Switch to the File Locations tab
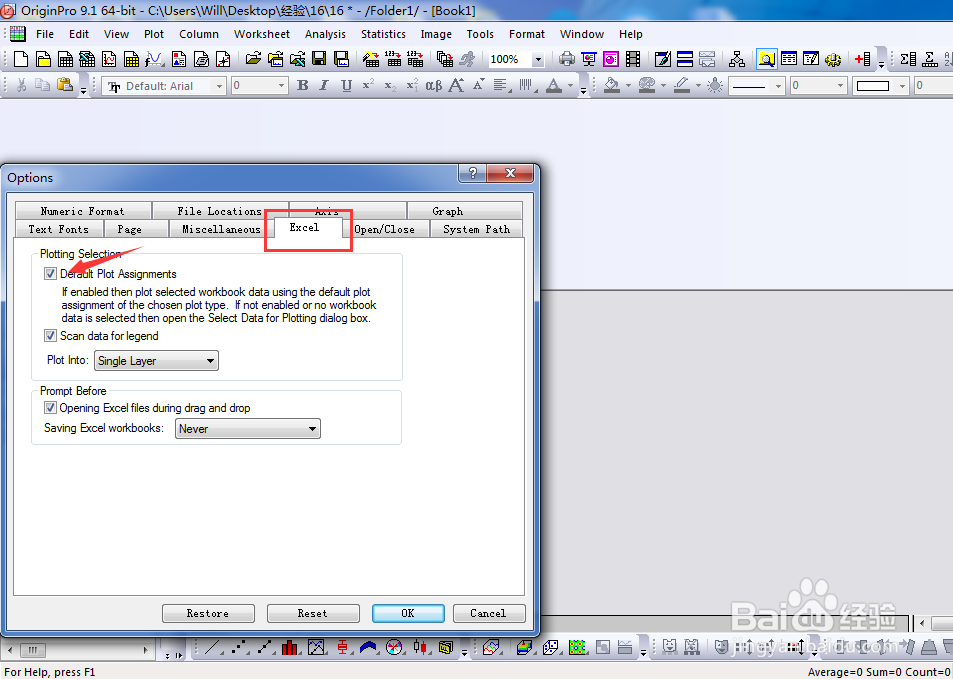953x680 pixels. pyautogui.click(x=220, y=211)
